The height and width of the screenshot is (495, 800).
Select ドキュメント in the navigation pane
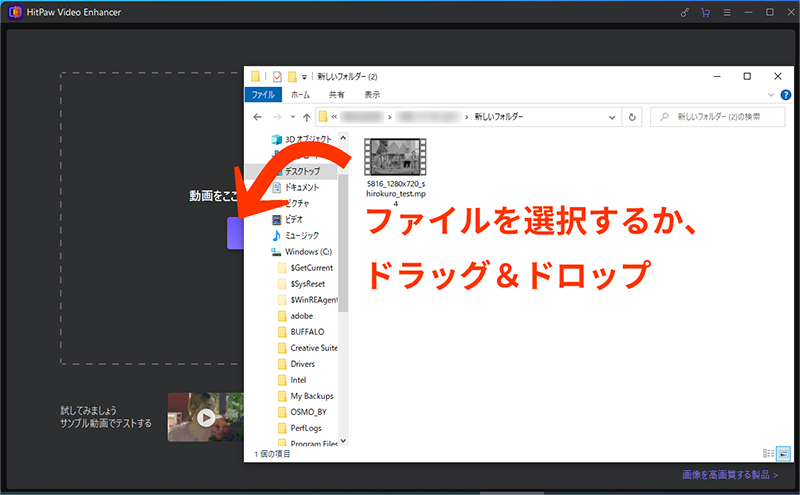(302, 187)
